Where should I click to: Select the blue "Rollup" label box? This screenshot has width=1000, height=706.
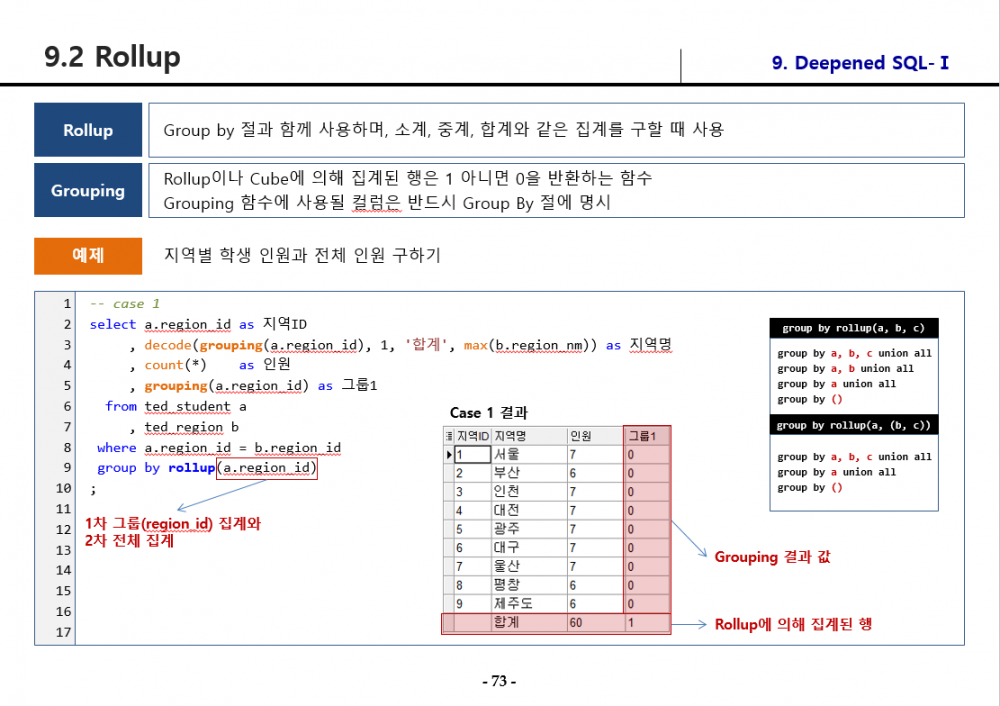click(88, 129)
